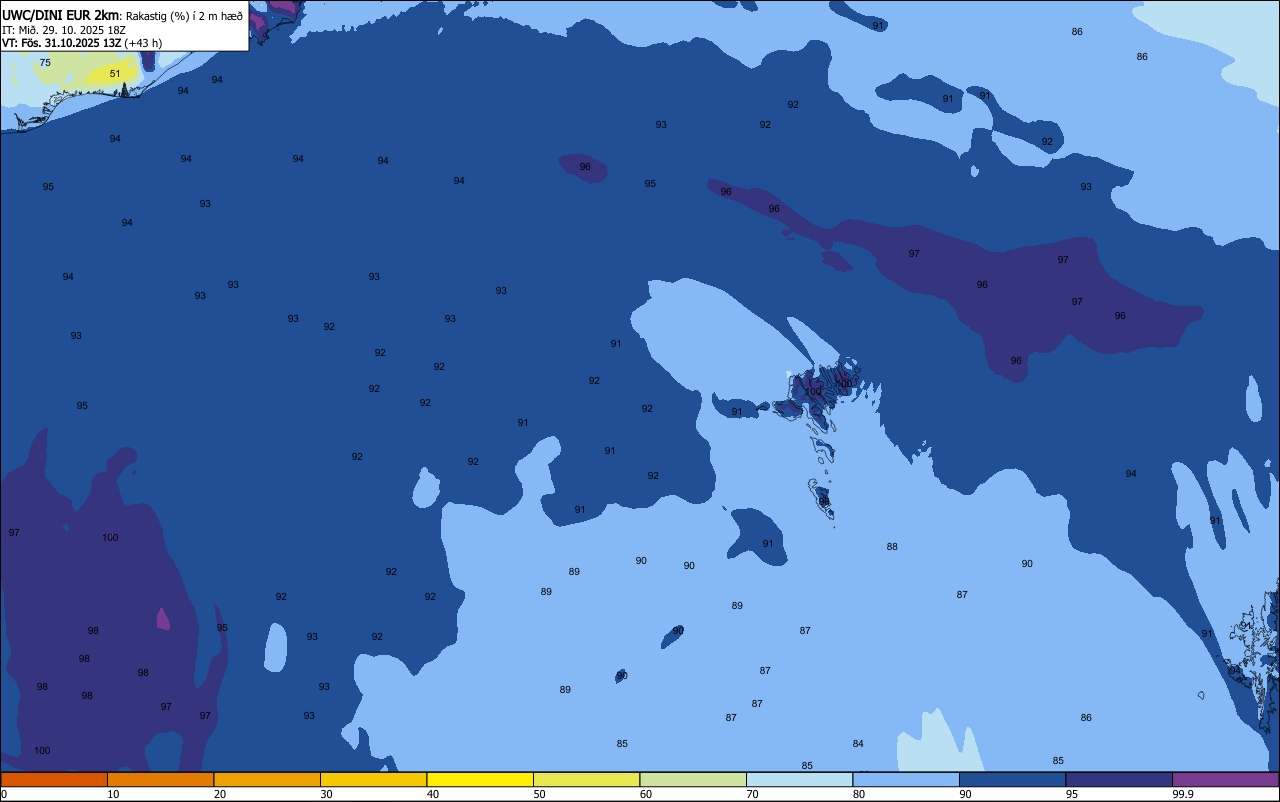Select the 20–30 amber legend segment

pyautogui.click(x=267, y=779)
